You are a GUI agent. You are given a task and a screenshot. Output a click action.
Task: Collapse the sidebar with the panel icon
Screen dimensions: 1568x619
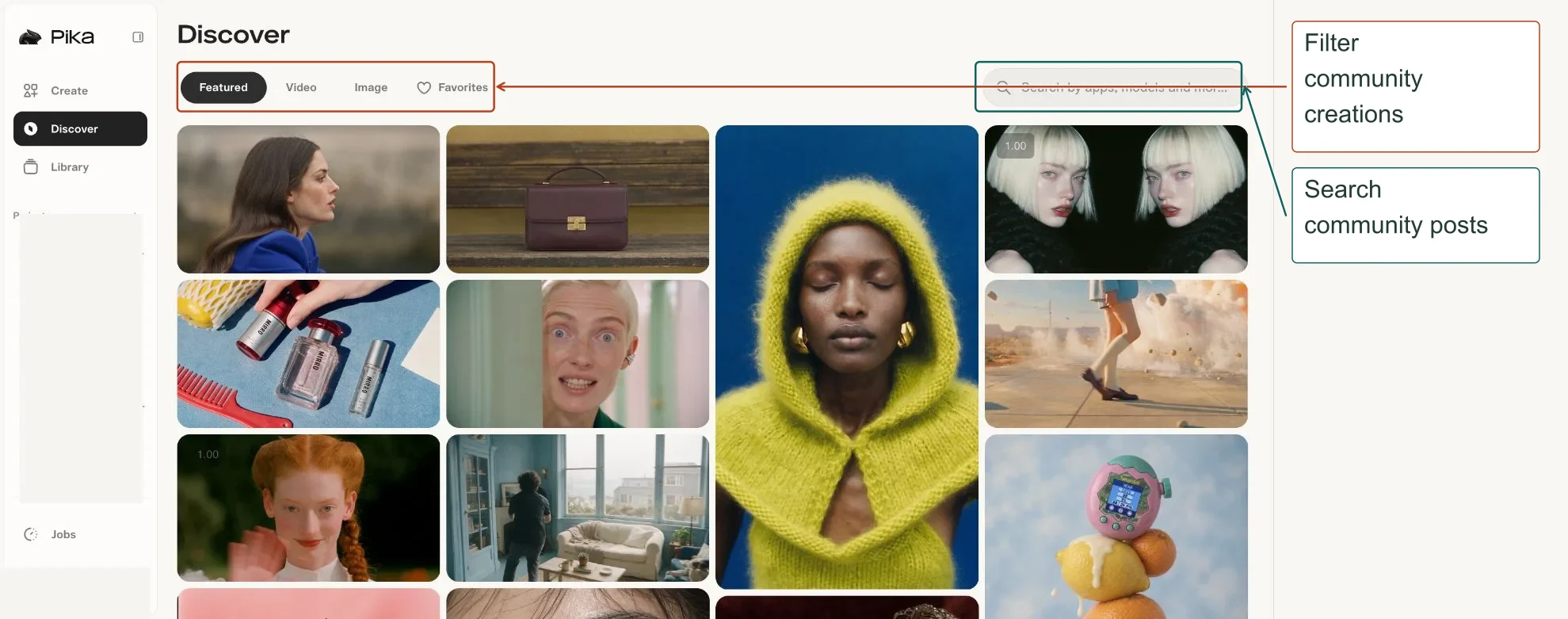point(138,37)
